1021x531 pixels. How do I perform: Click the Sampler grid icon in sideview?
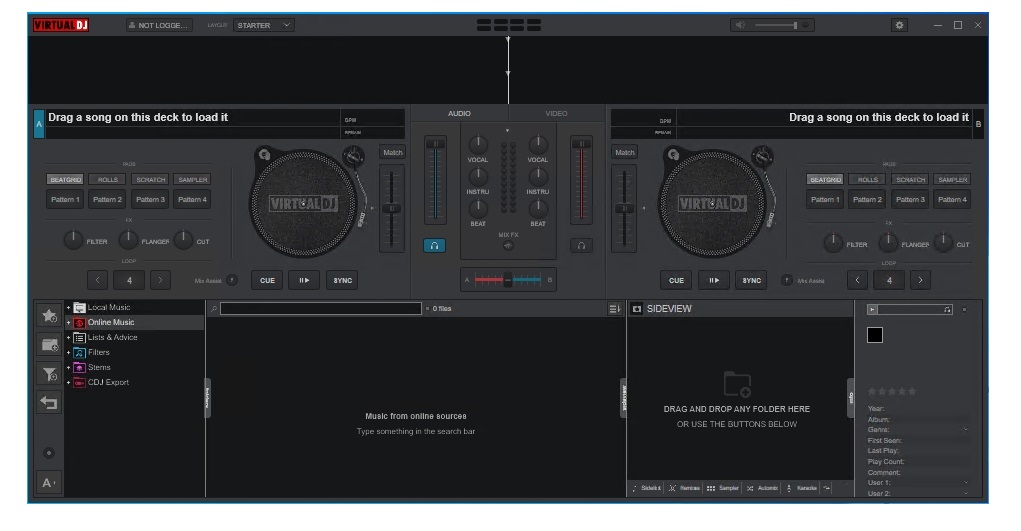[711, 488]
